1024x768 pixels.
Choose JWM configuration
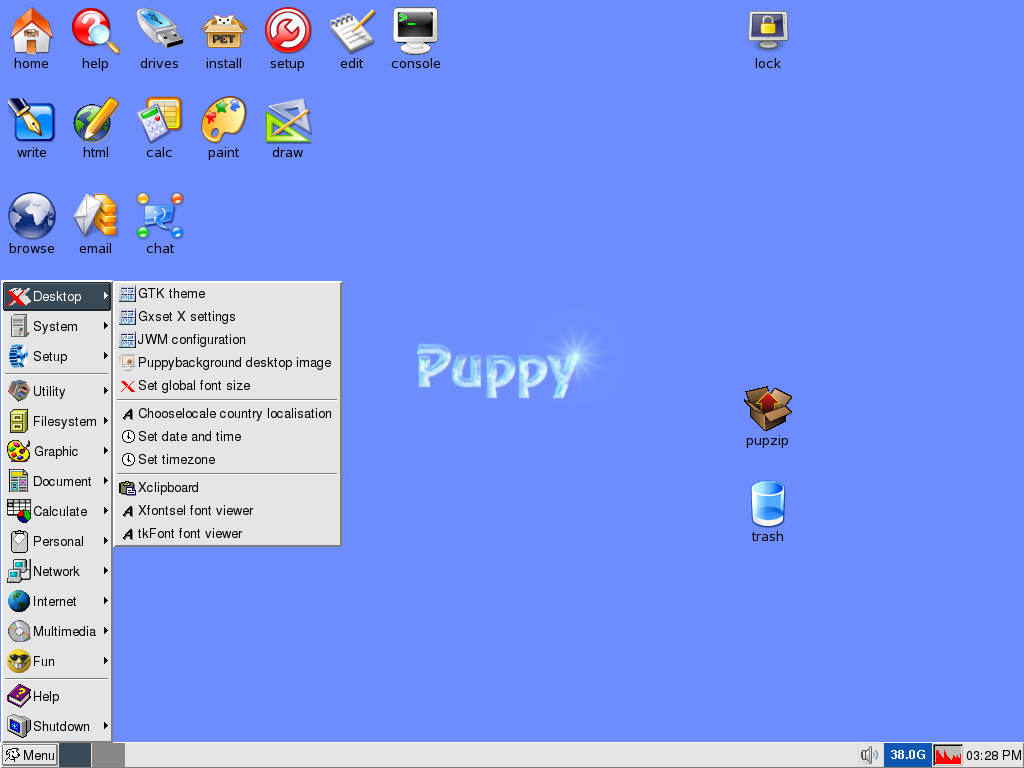point(227,340)
